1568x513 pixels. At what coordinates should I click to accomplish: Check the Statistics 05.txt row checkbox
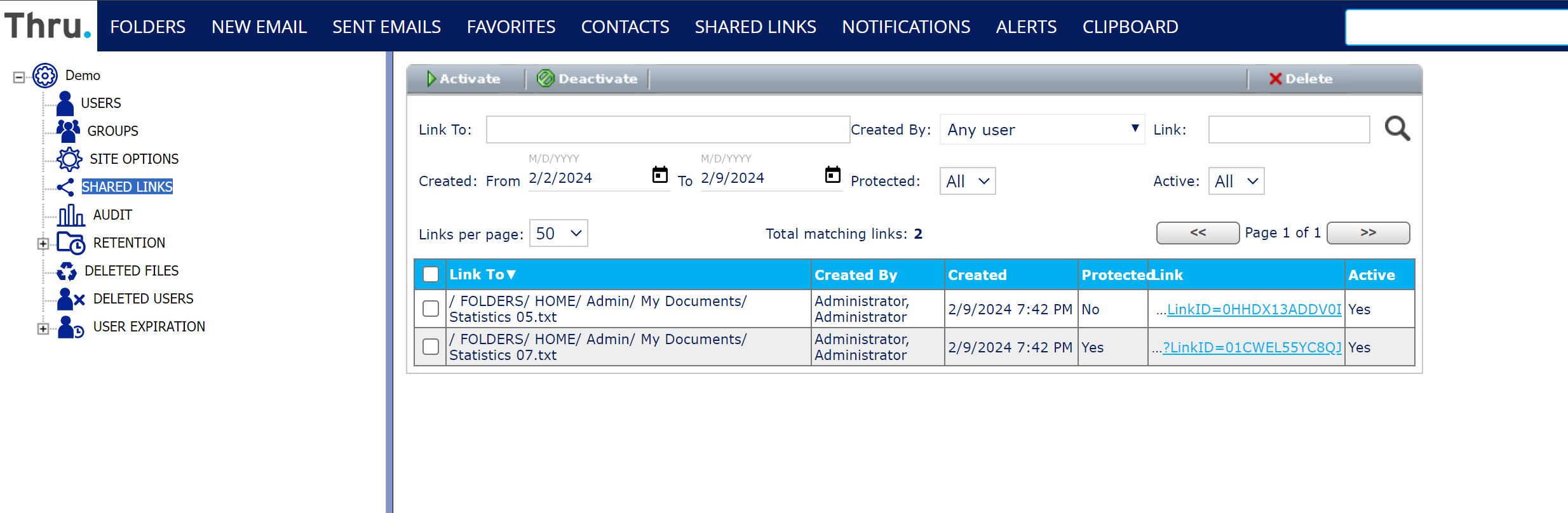[431, 309]
